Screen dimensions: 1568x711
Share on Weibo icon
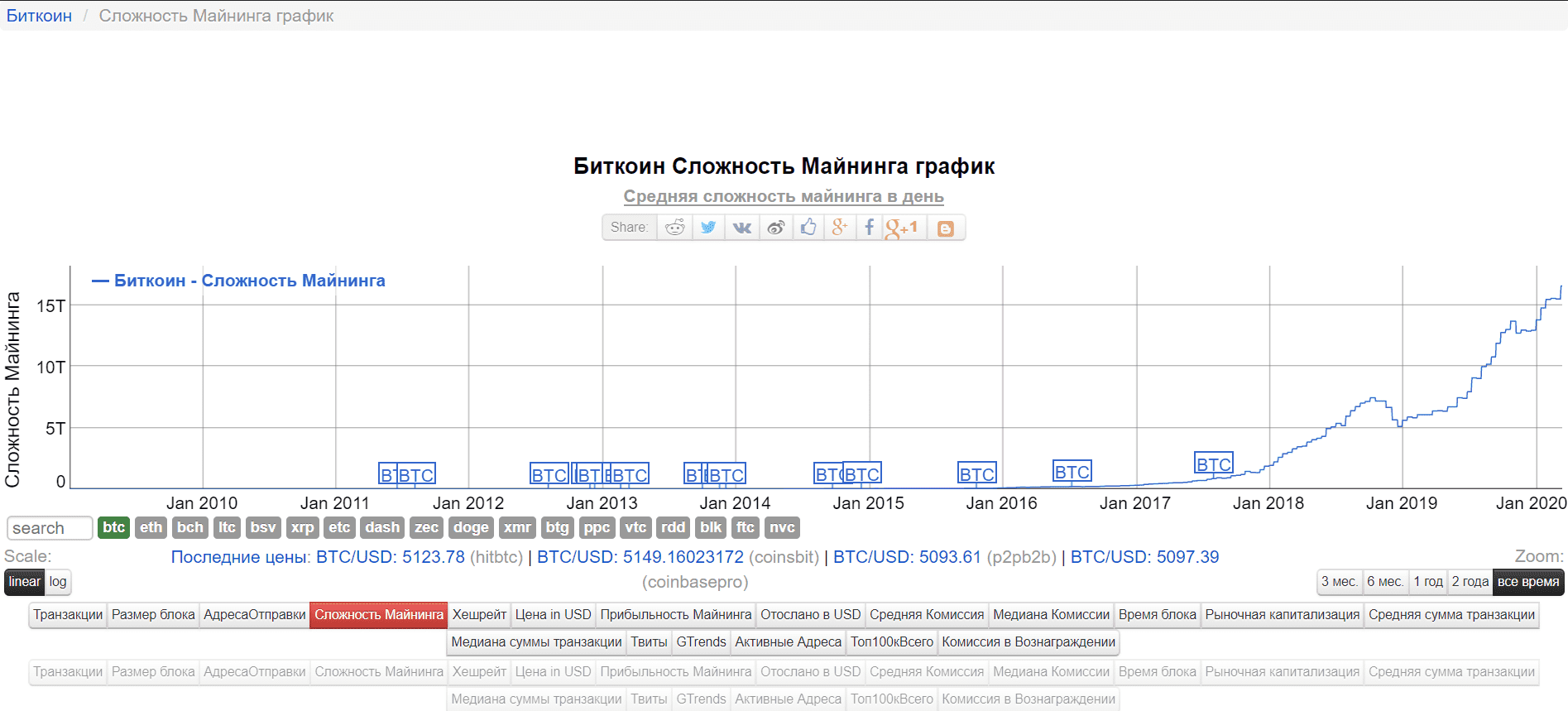coord(775,228)
